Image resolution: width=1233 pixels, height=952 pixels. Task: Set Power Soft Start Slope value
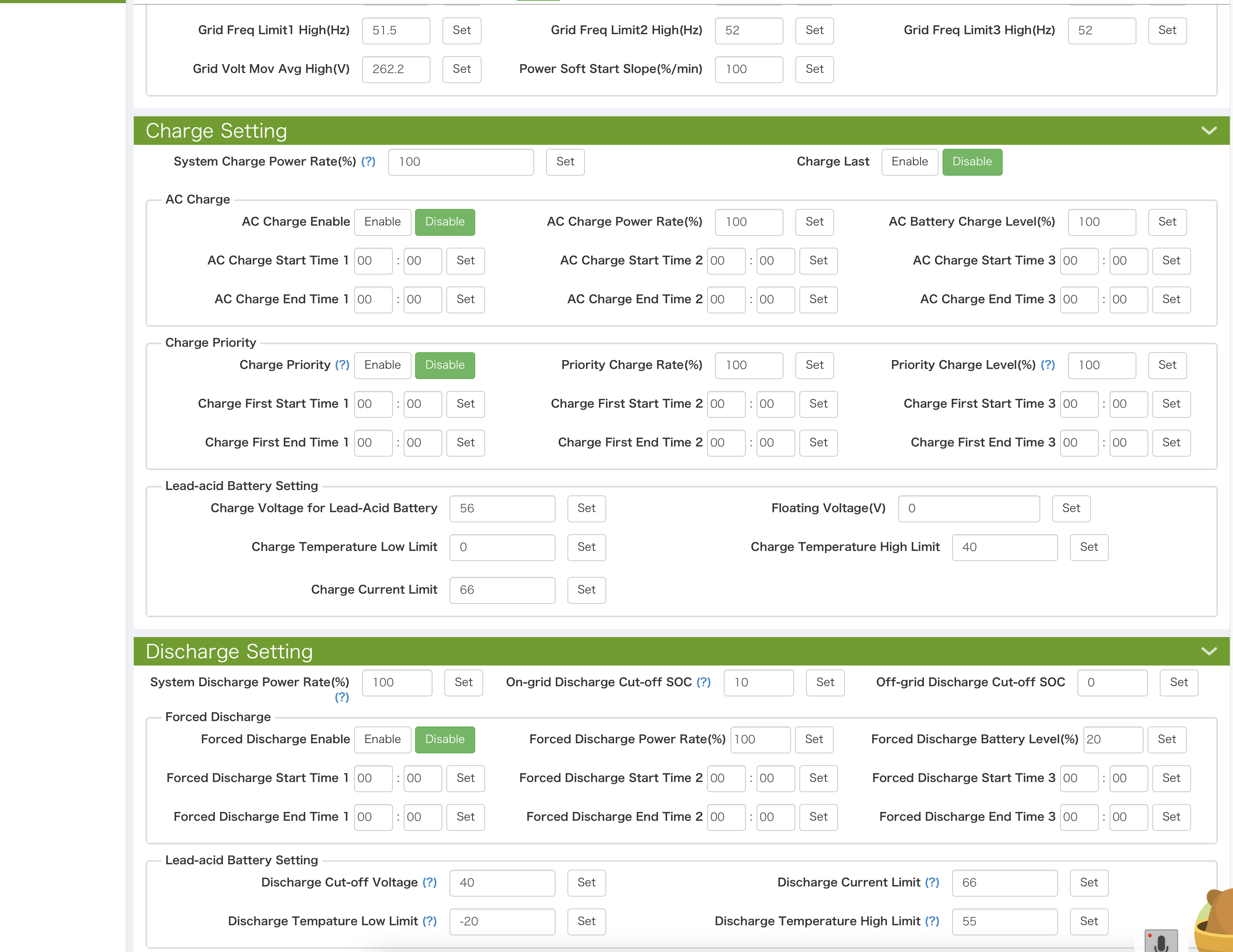click(815, 70)
